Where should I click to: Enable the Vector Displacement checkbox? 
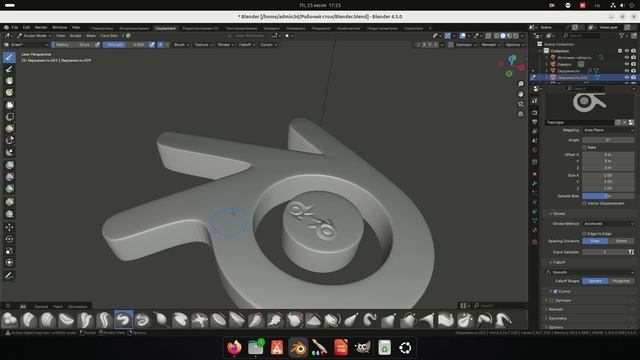[x=584, y=203]
